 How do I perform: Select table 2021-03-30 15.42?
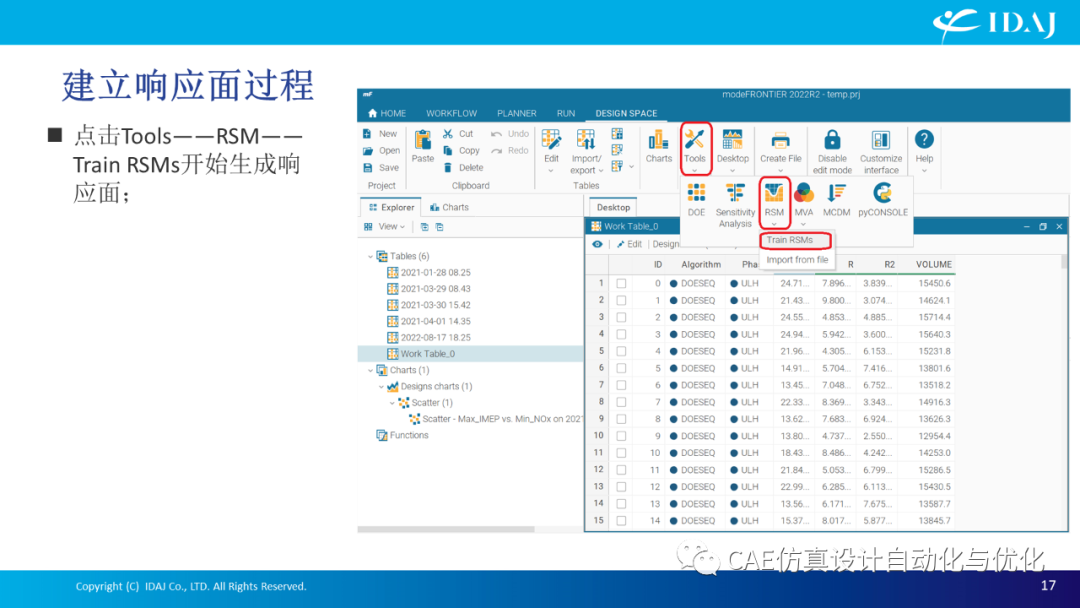(428, 305)
